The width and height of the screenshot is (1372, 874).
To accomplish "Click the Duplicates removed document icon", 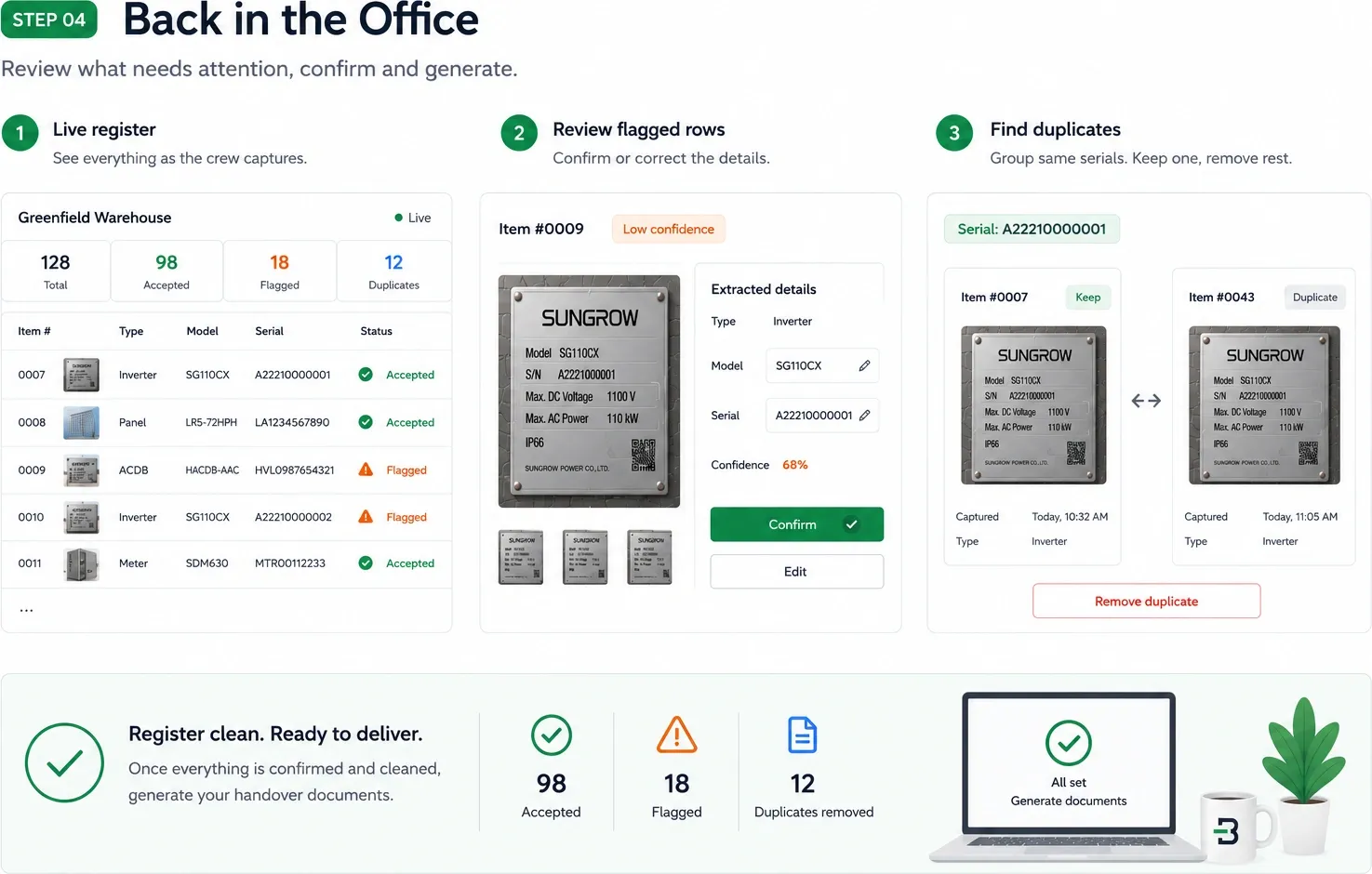I will 802,735.
